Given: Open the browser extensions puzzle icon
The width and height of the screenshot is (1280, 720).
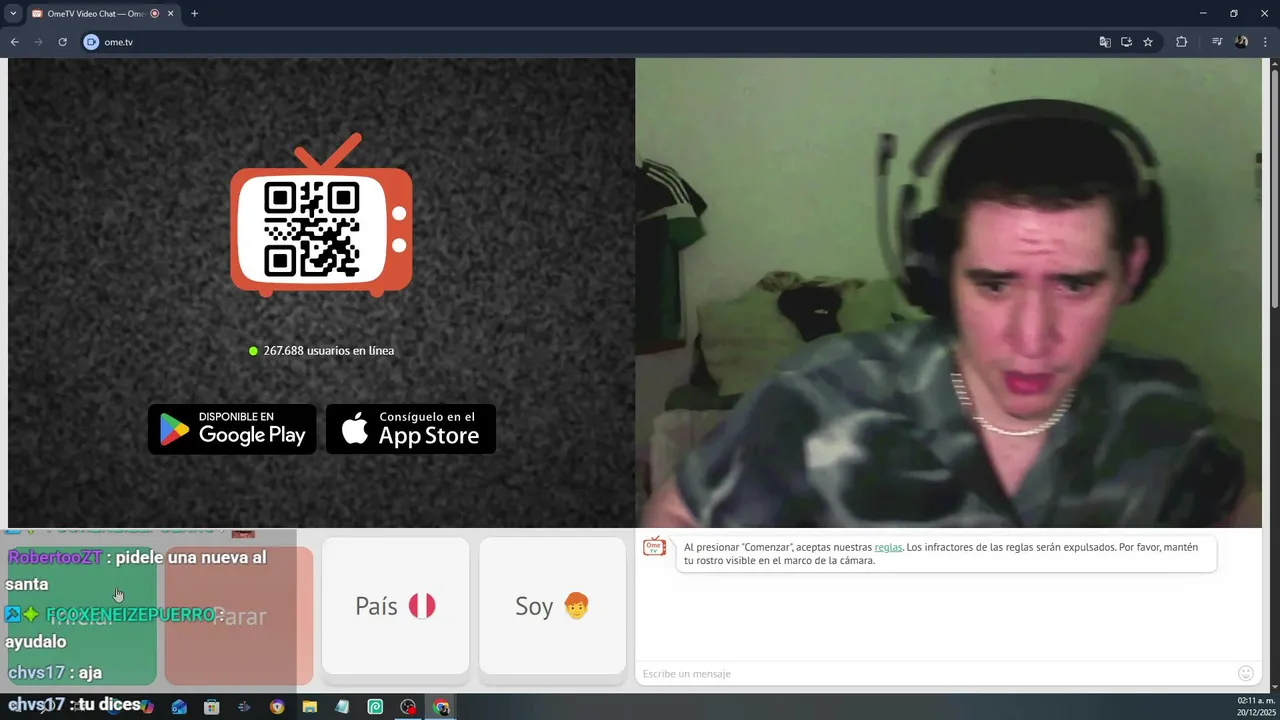Looking at the screenshot, I should (1181, 42).
